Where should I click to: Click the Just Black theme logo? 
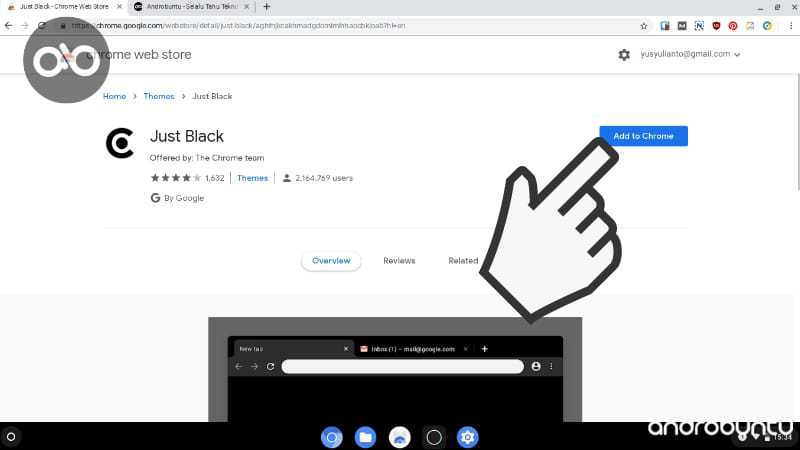pos(120,143)
